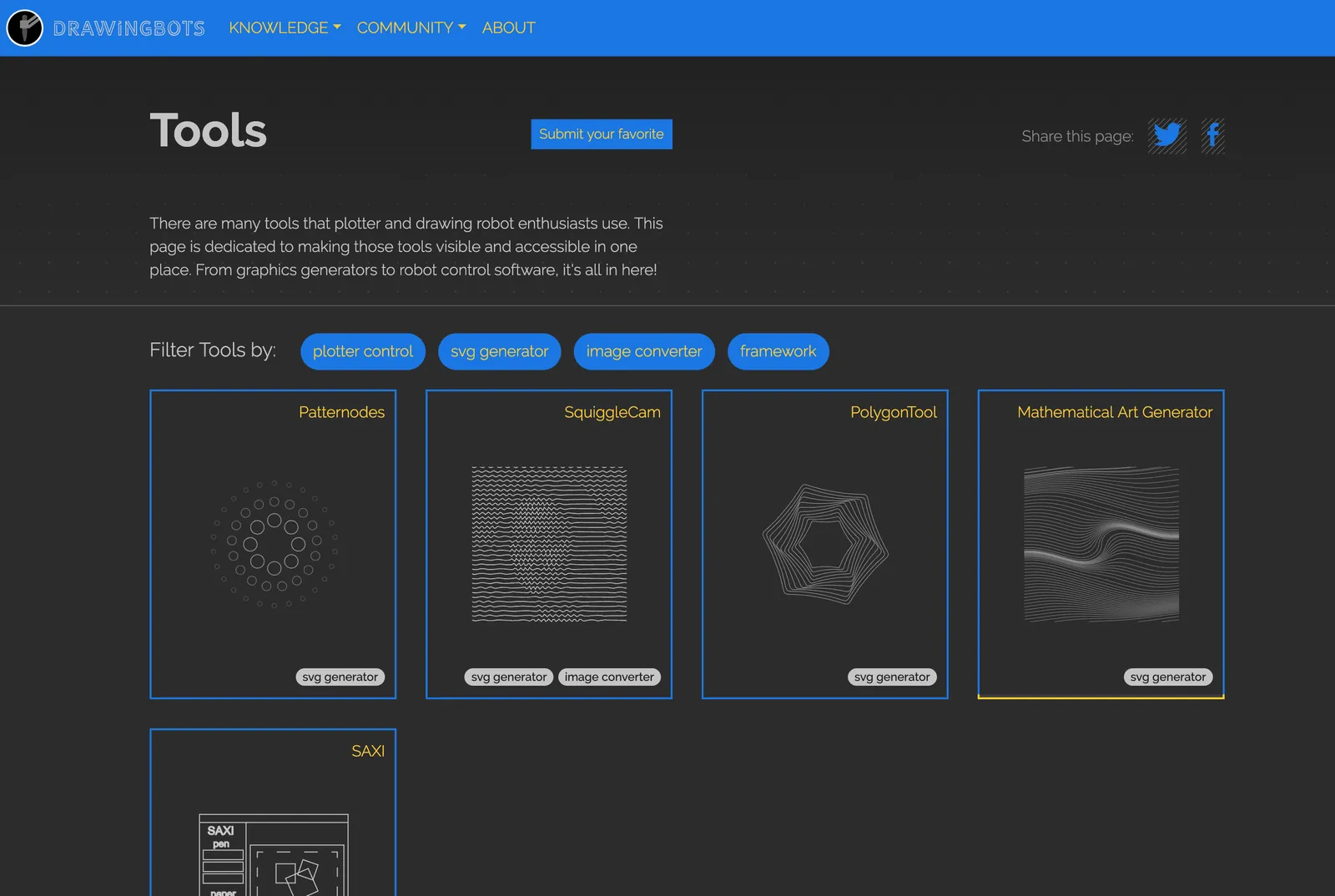This screenshot has width=1335, height=896.
Task: Open the Patternodes title link
Action: [342, 412]
